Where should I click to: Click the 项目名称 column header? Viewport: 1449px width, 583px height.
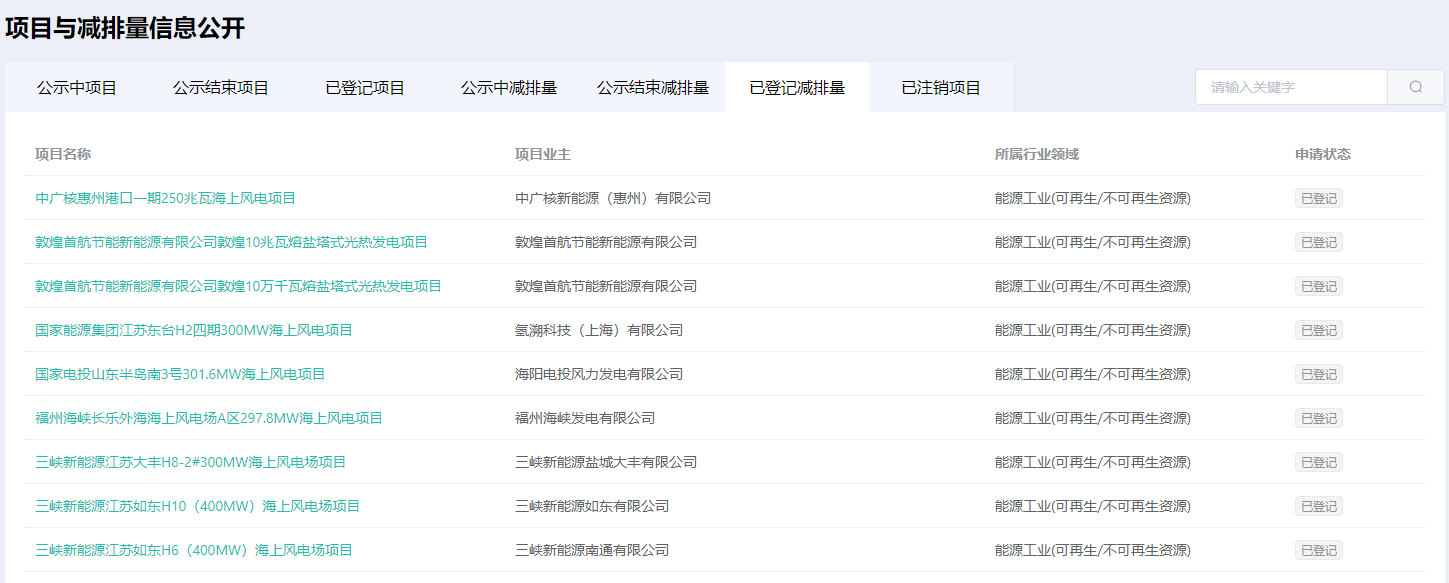click(63, 154)
